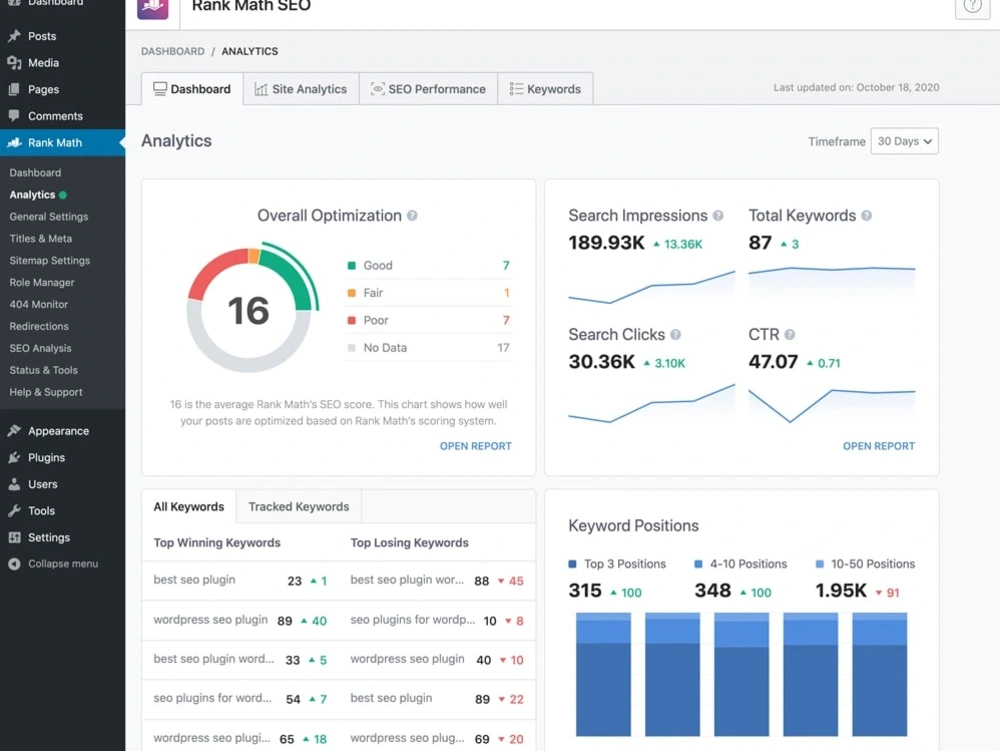Click the chart icon on Site Analytics tab
1000x751 pixels.
[x=261, y=89]
